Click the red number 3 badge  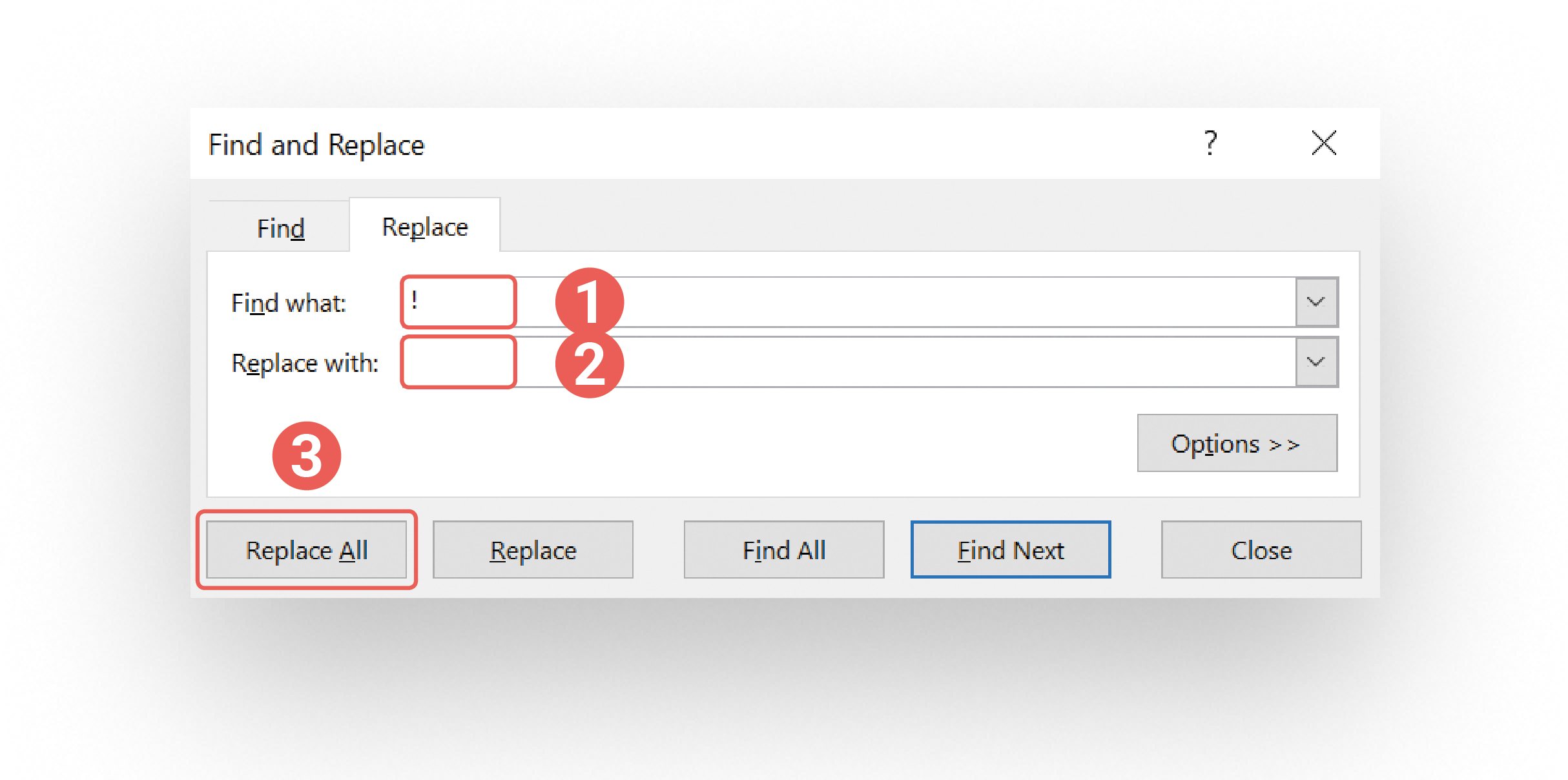pyautogui.click(x=307, y=456)
